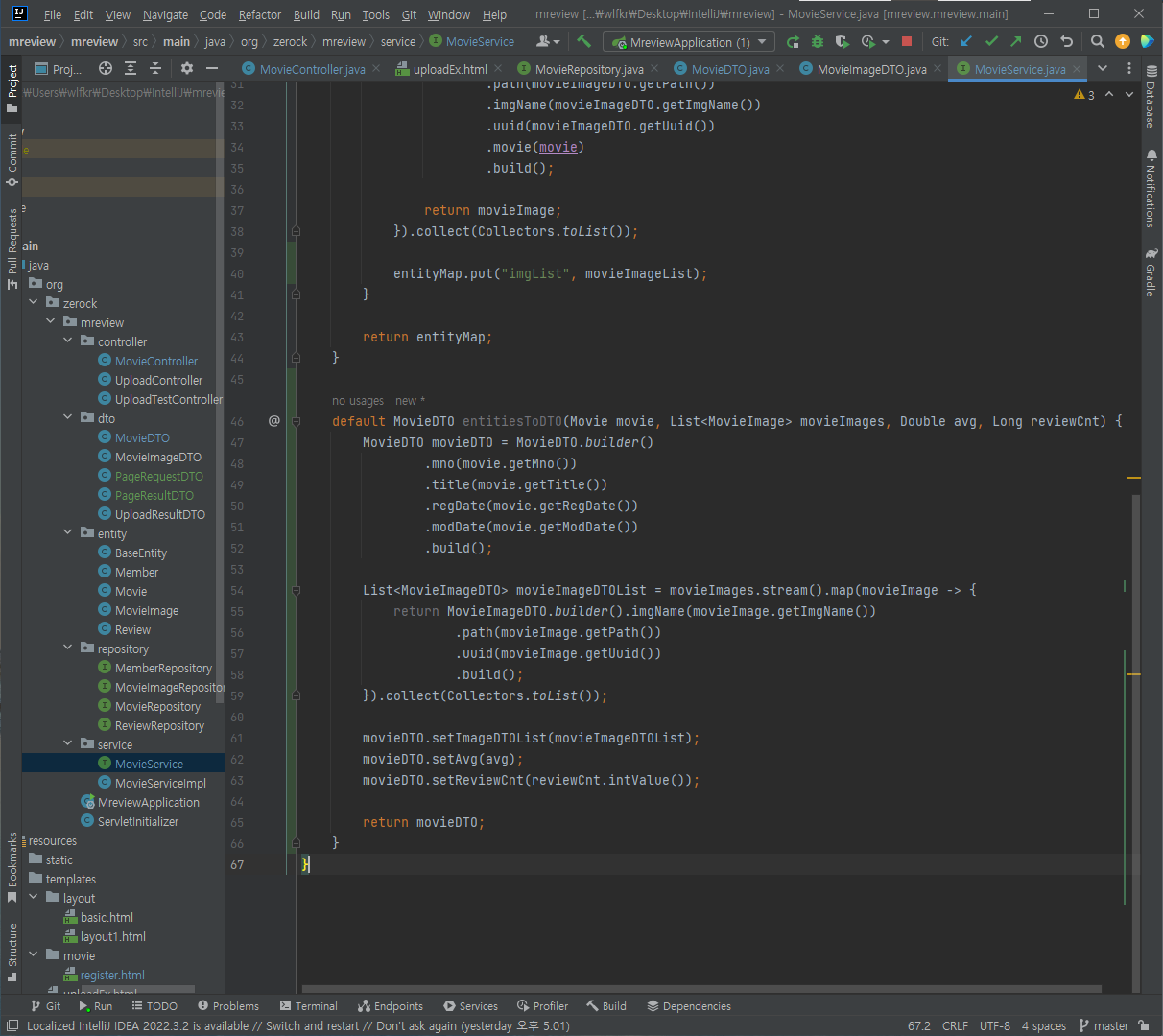Viewport: 1163px width, 1036px height.
Task: Hide the Project tool window
Action: 212,68
